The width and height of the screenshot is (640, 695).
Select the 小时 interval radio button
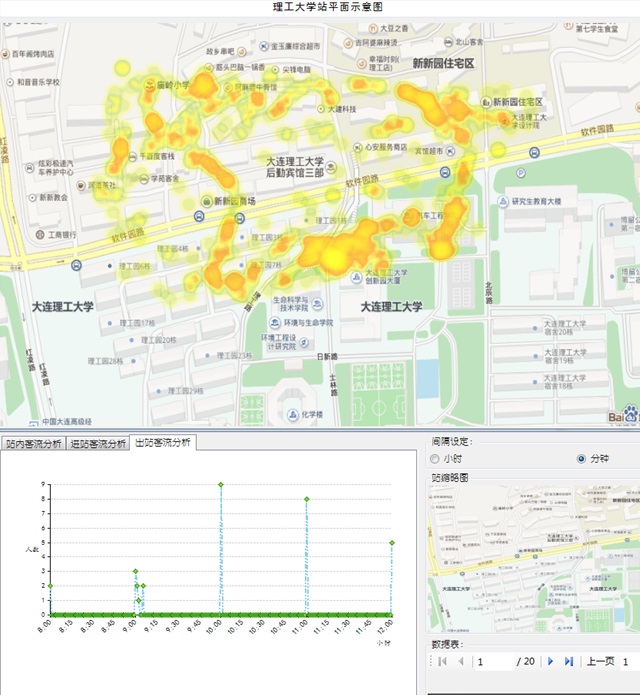434,458
